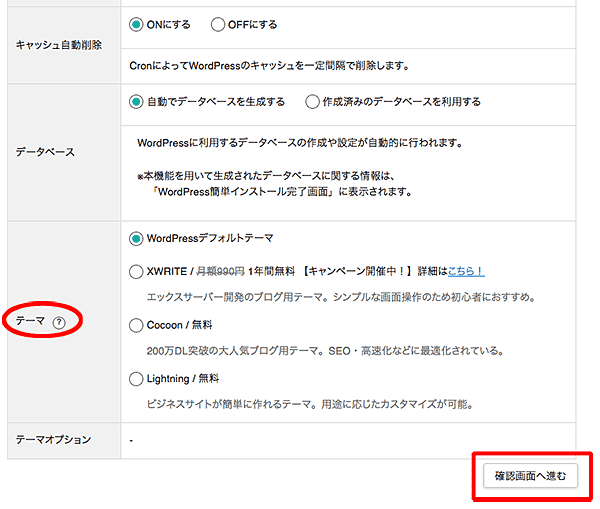
Task: Click the 確認画面へ進む button
Action: 530,476
